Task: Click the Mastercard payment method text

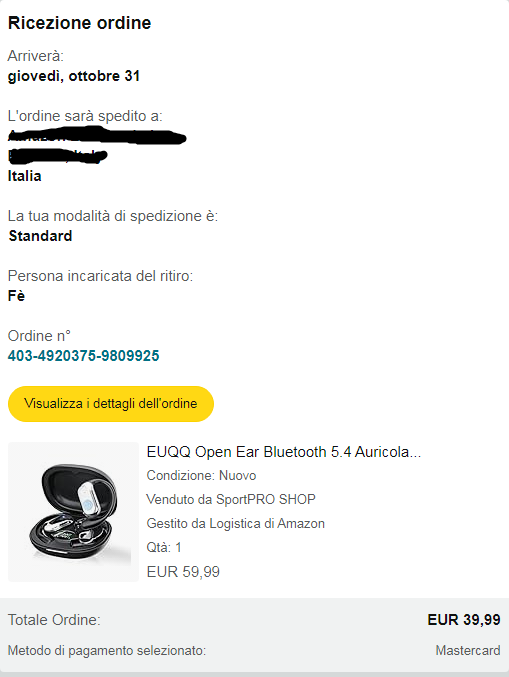Action: point(468,650)
